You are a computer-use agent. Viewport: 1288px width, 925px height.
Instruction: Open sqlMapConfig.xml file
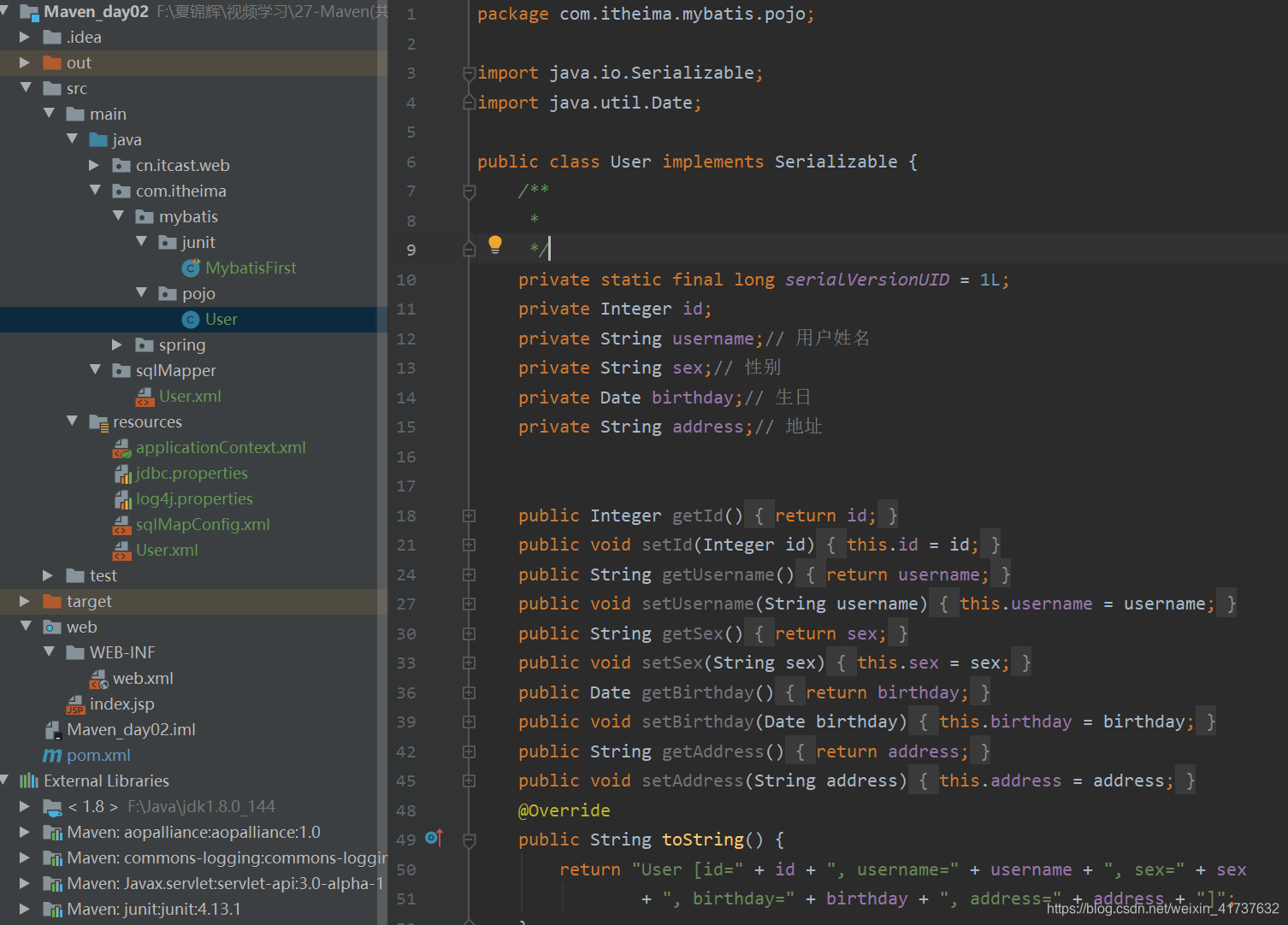203,524
